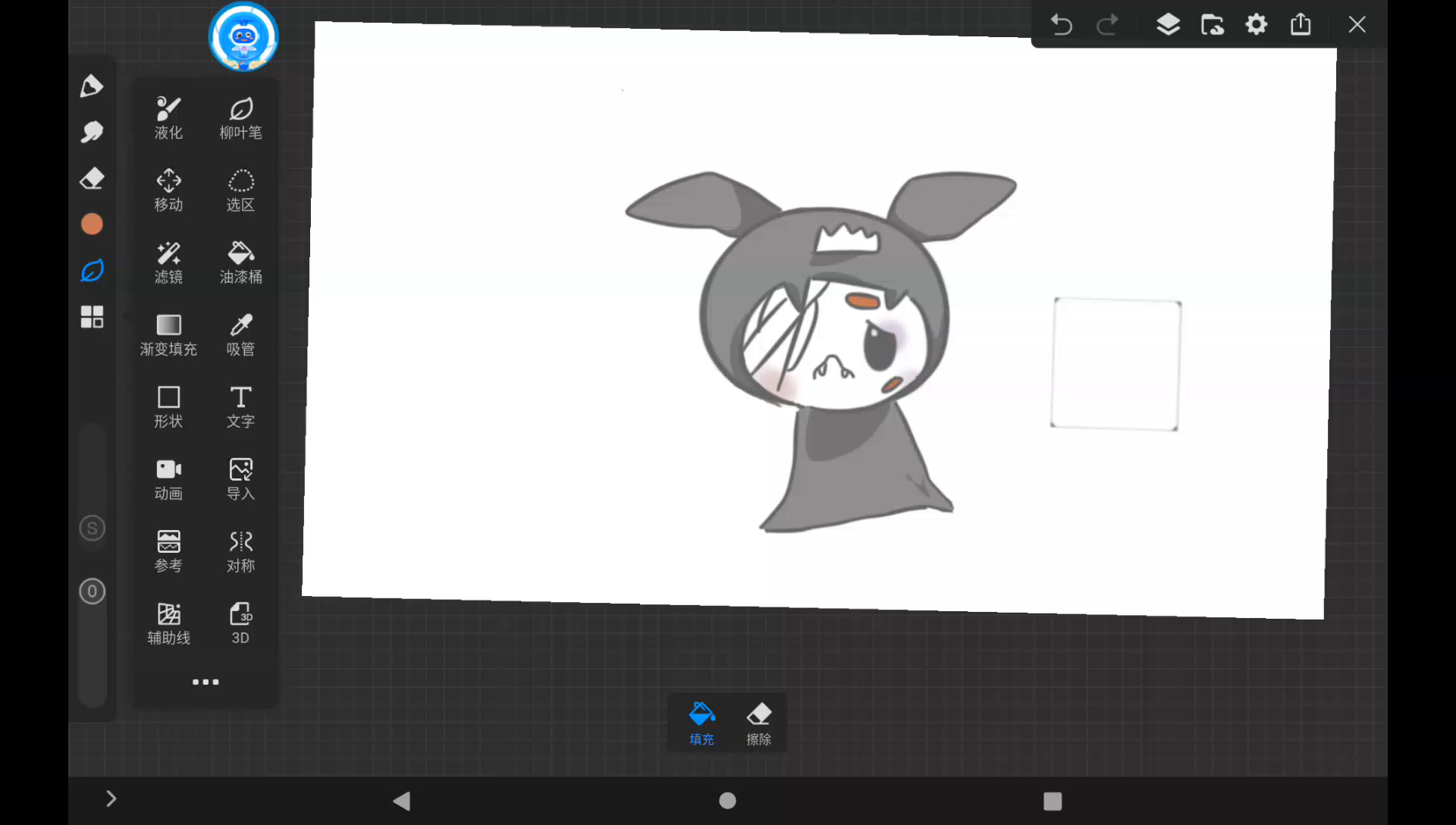Screen dimensions: 1456x825
Task: Expand the bottom-left arrow chevron
Action: 111,798
